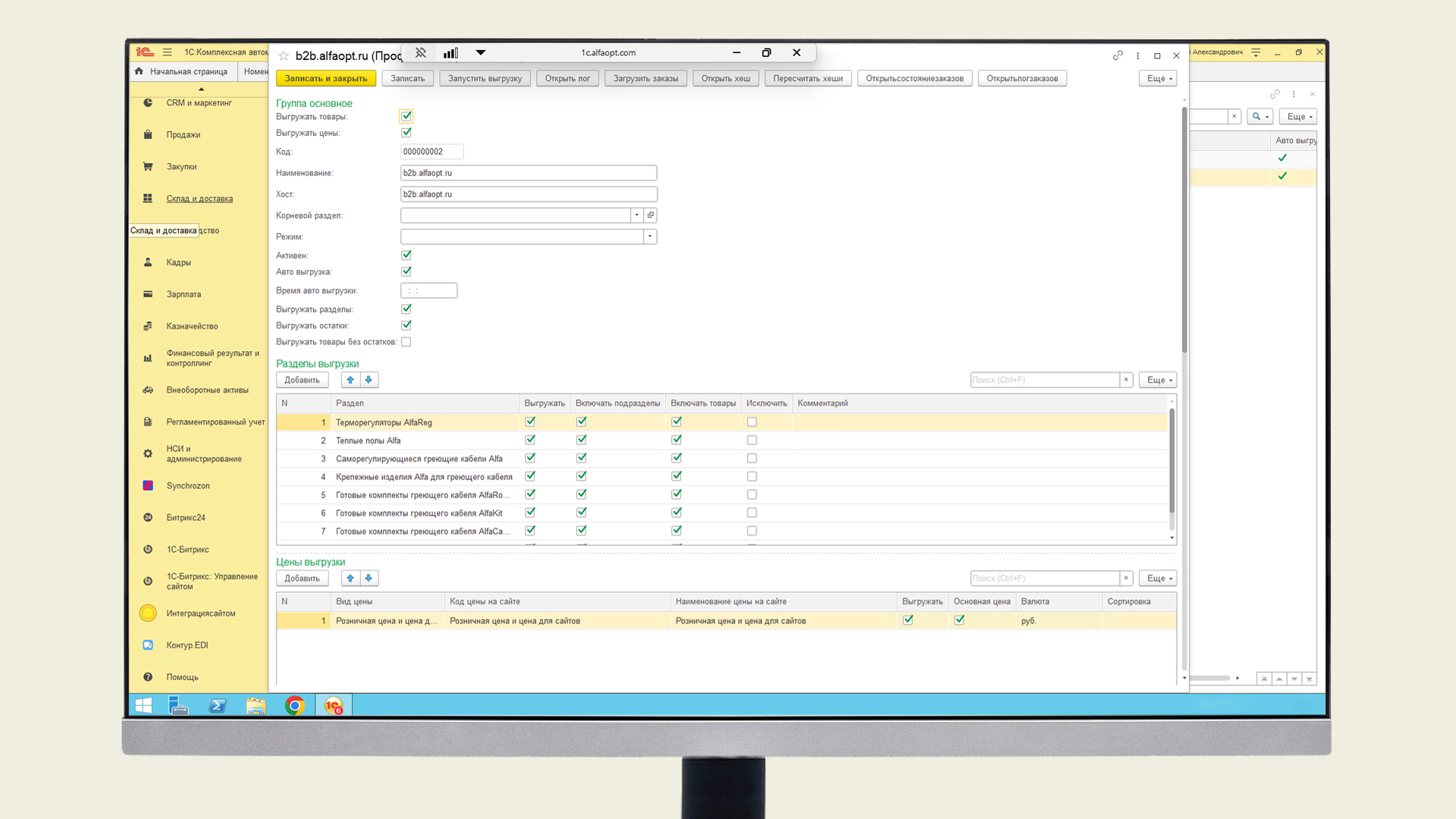
Task: Move price row down in Цены выгрузки
Action: click(x=369, y=578)
